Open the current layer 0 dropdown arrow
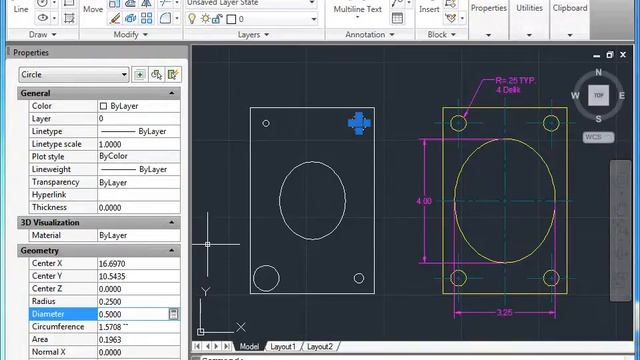This screenshot has width=640, height=360. coord(313,19)
